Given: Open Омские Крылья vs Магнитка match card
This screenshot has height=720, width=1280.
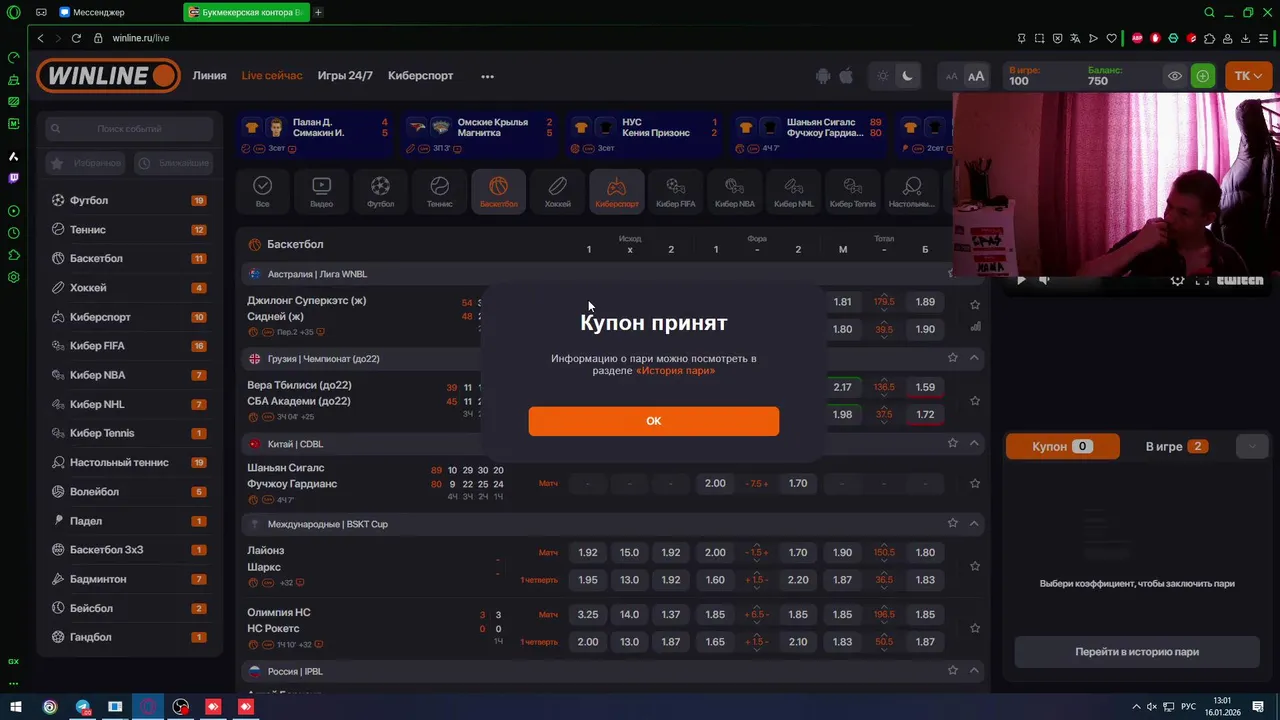Looking at the screenshot, I should [x=481, y=134].
